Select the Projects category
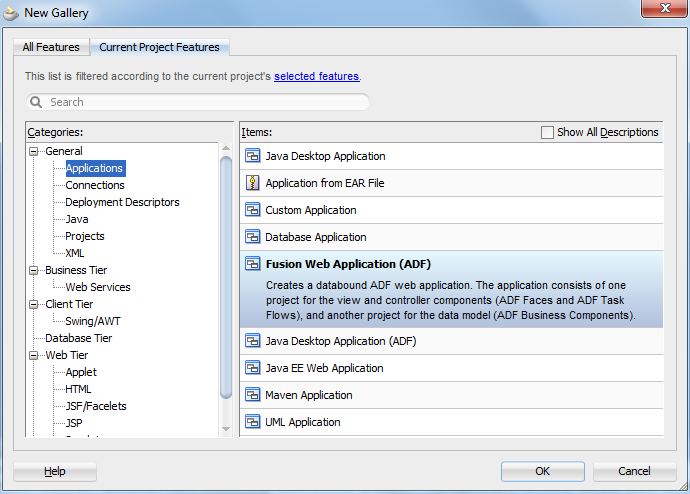This screenshot has height=494, width=690. (84, 236)
